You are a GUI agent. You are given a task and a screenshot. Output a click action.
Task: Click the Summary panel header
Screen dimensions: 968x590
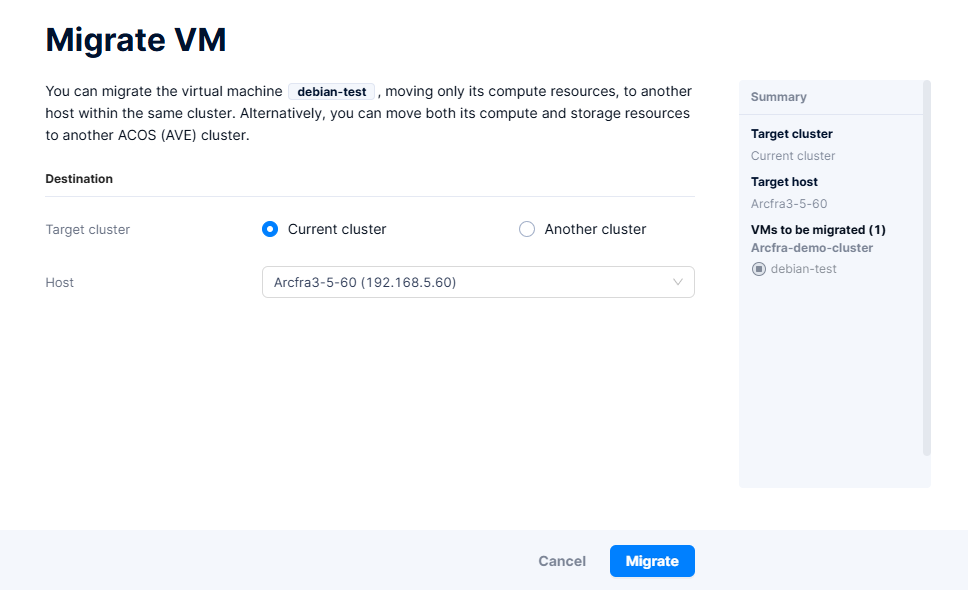pos(779,97)
